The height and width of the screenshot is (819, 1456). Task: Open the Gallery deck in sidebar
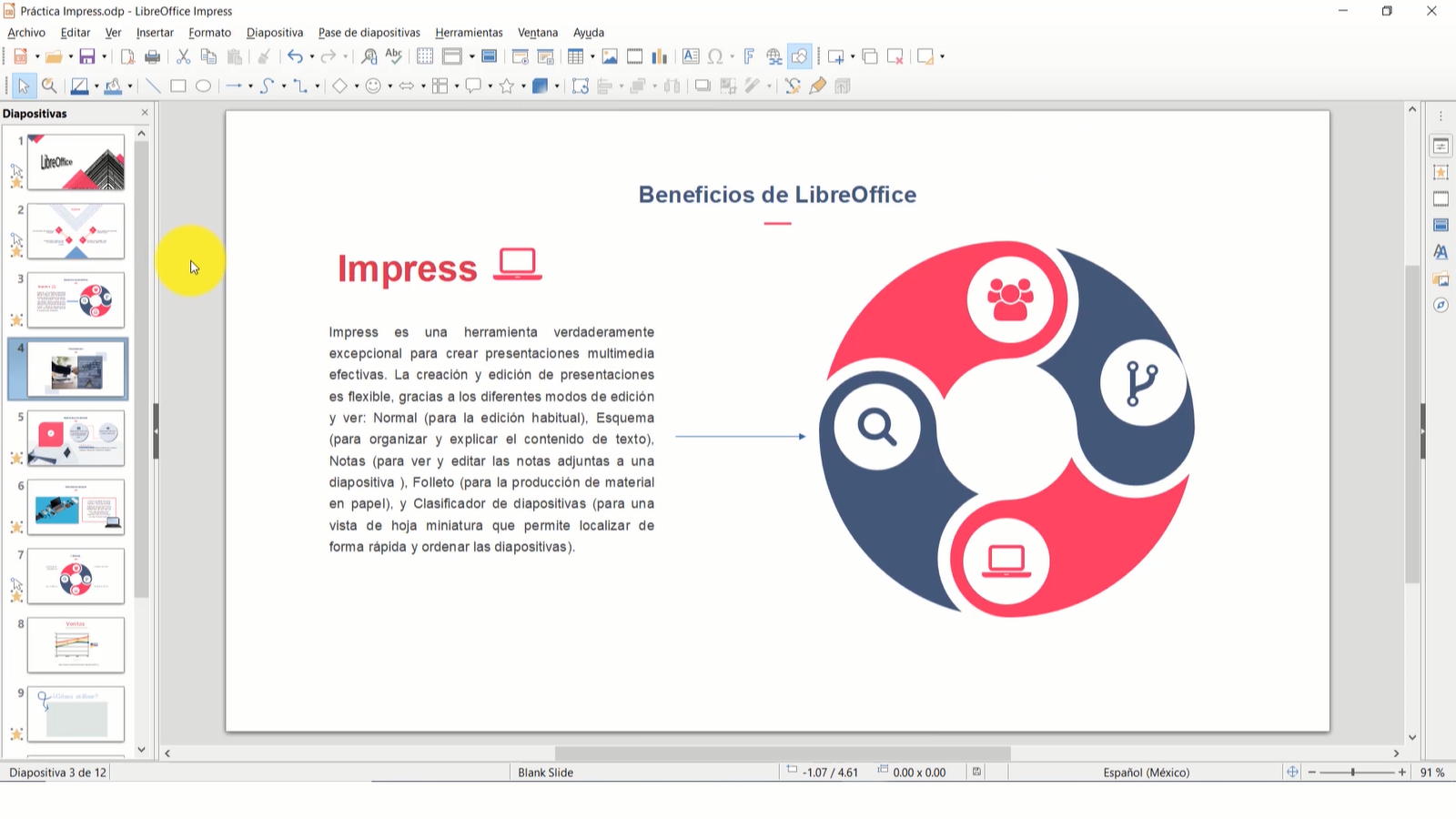(x=1441, y=278)
